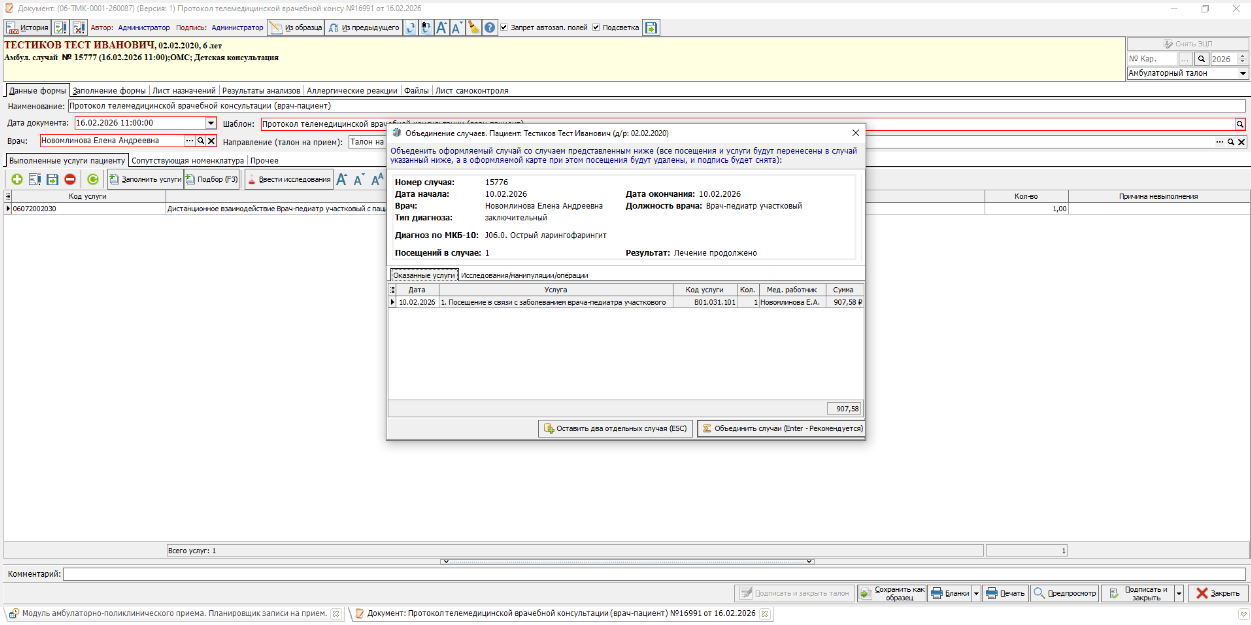Open the Аллергические реакции tab

click(x=352, y=90)
